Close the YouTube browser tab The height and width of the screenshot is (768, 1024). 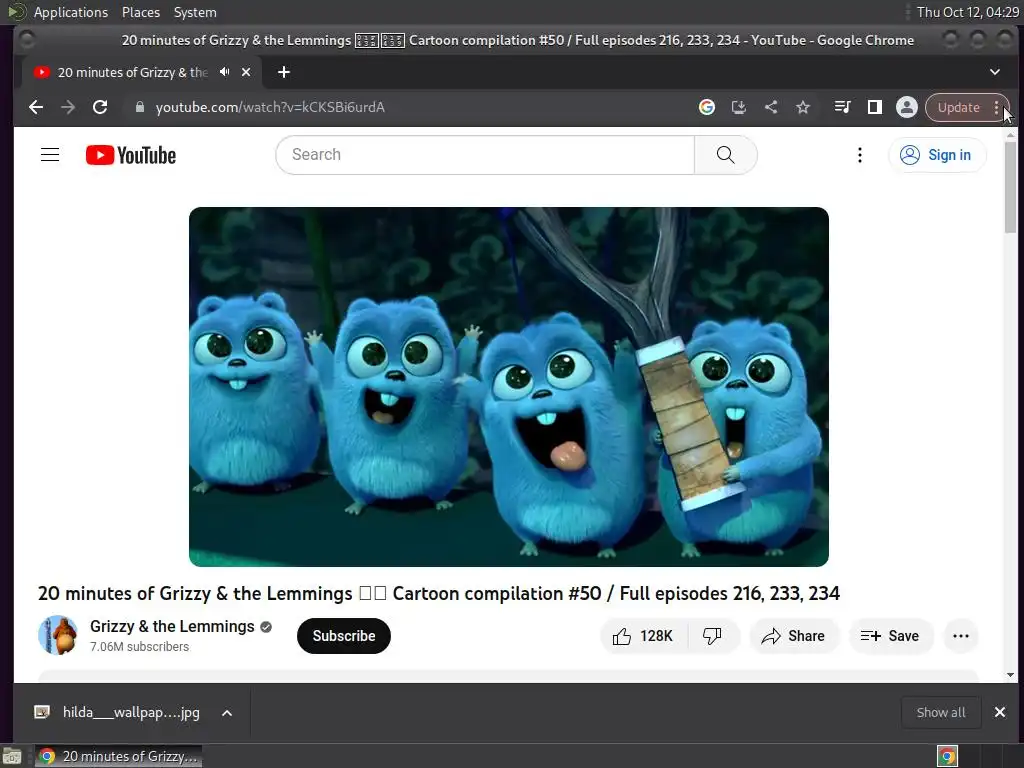(x=246, y=72)
